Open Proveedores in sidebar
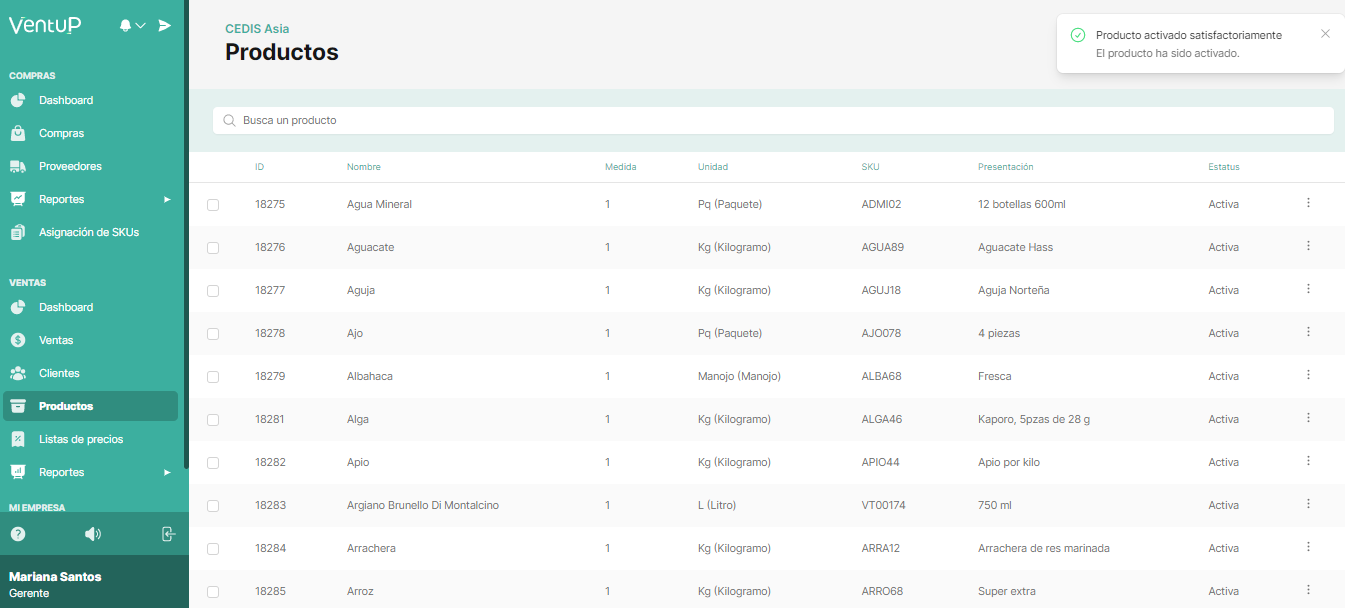The image size is (1345, 608). (70, 166)
